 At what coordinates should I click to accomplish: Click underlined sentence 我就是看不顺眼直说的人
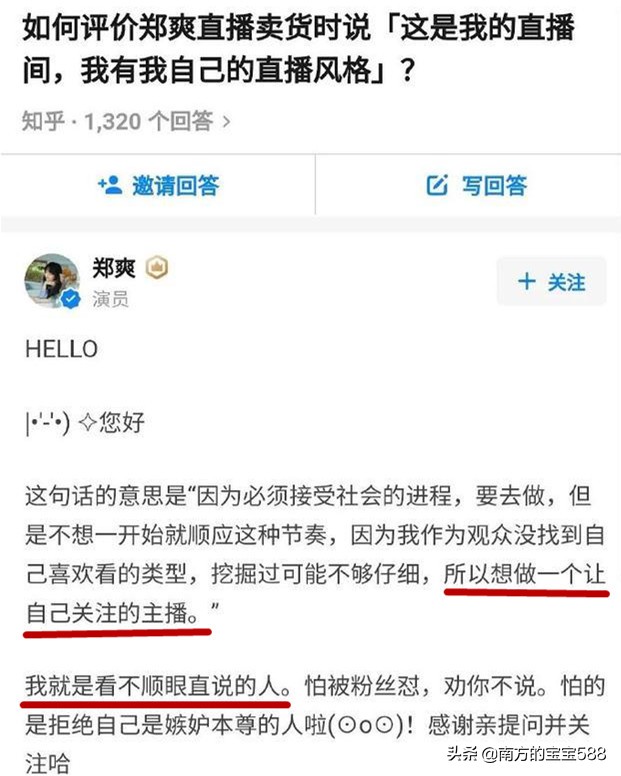pos(157,686)
